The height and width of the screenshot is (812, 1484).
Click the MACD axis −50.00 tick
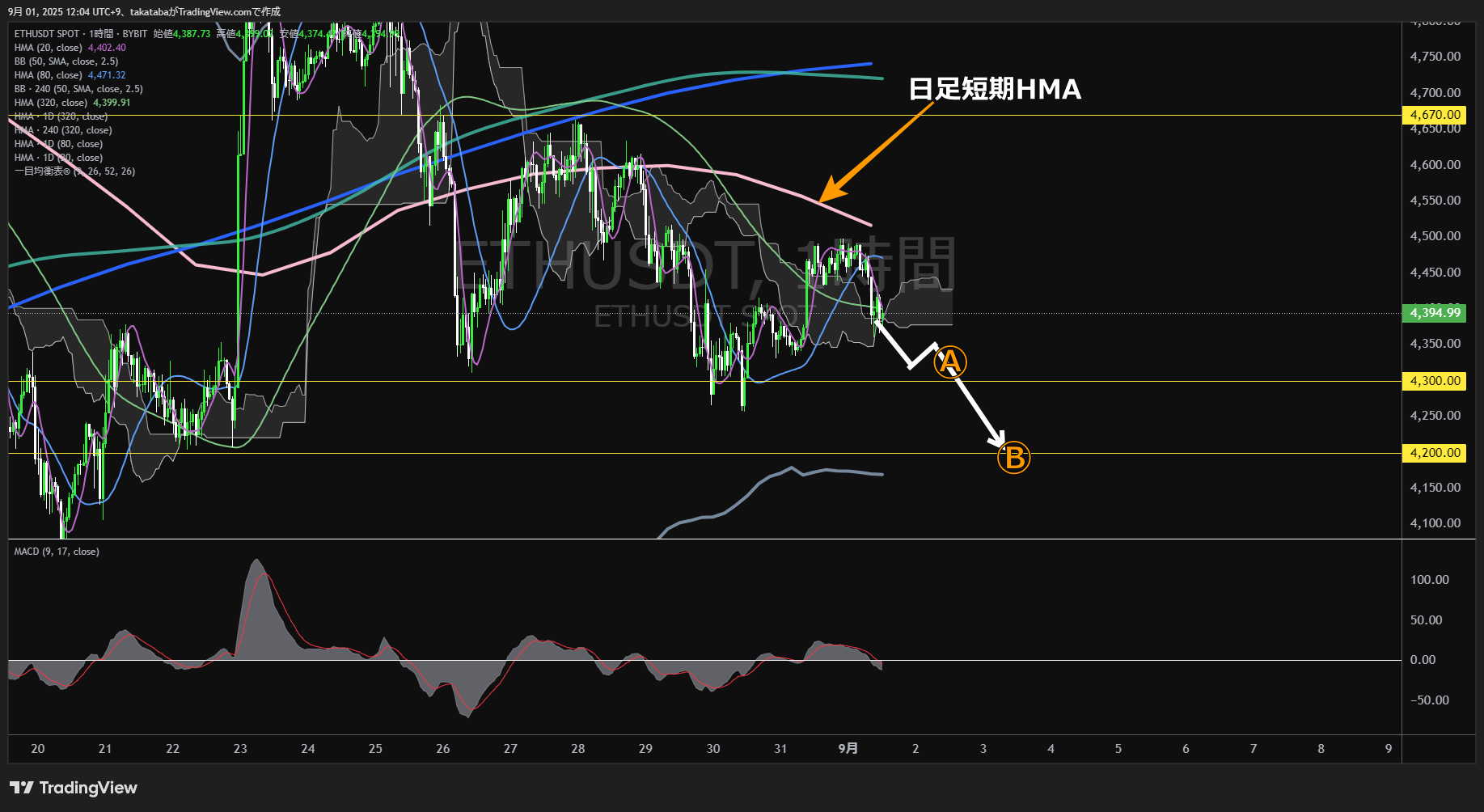click(x=1430, y=700)
